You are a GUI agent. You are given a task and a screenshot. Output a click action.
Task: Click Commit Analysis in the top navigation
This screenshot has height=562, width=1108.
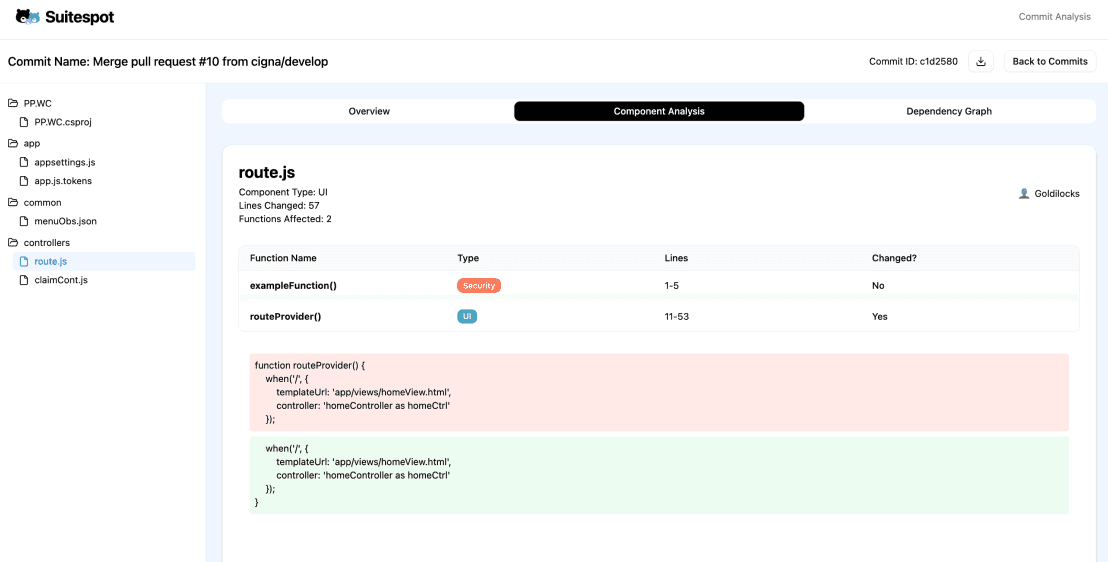(x=1054, y=17)
